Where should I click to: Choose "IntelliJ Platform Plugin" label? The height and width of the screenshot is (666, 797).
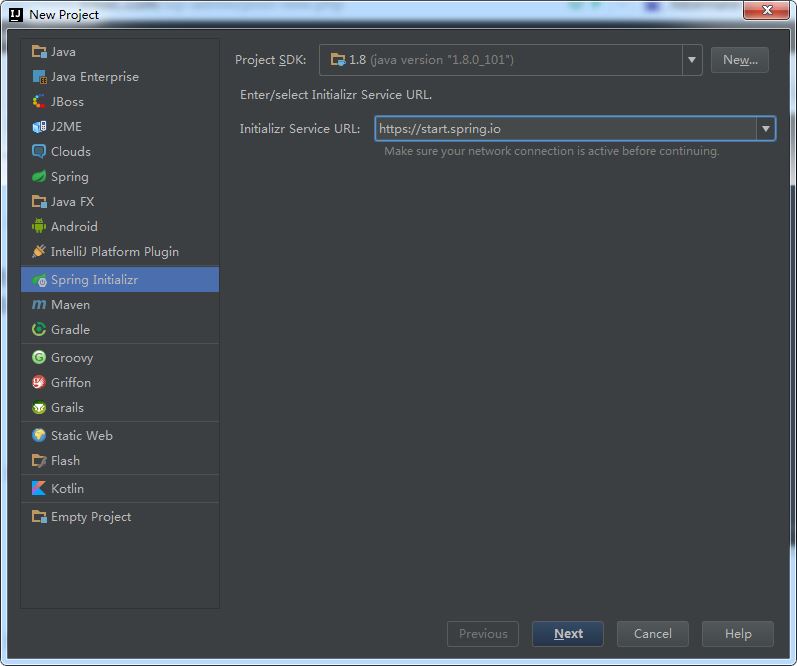click(115, 252)
